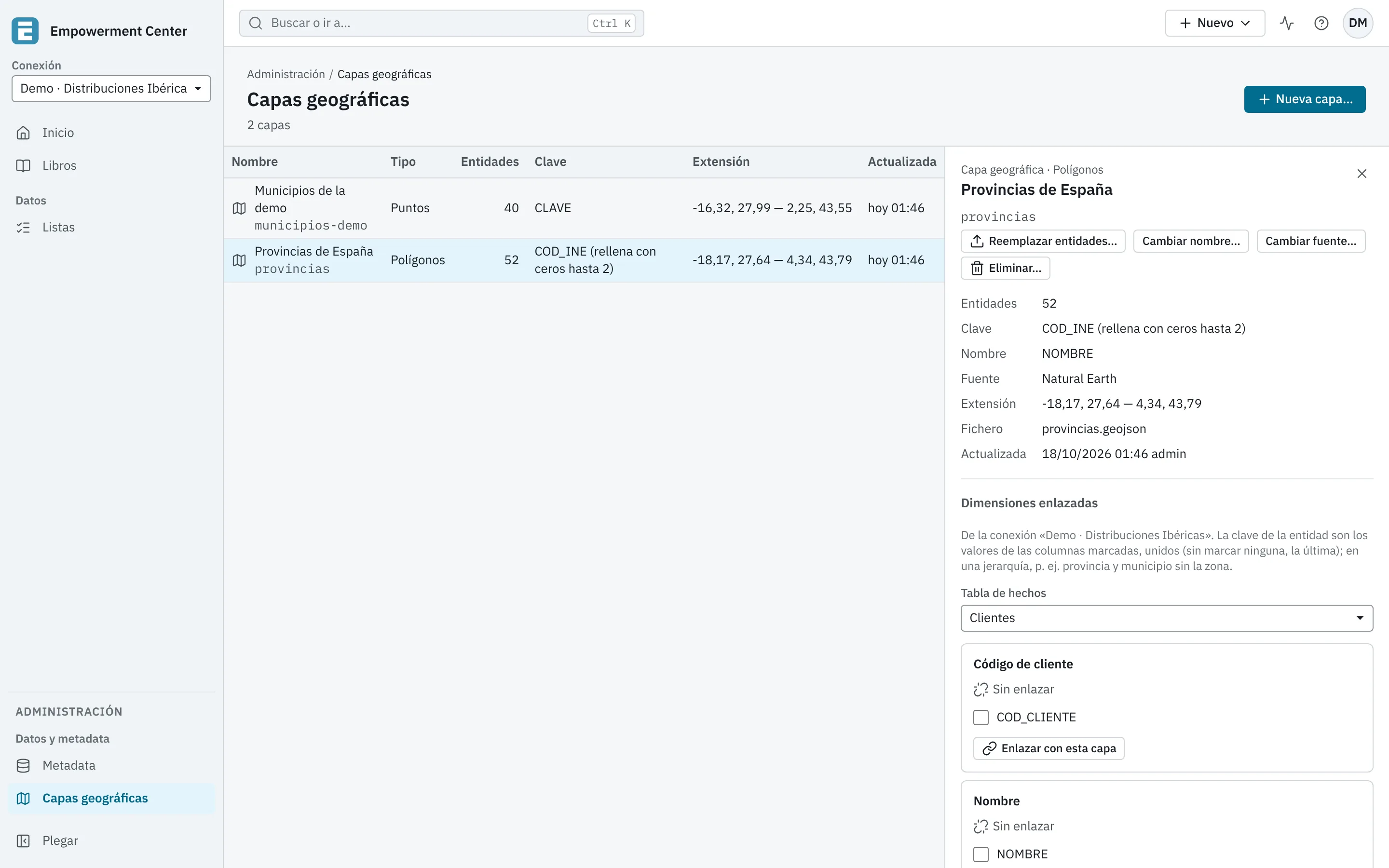Image resolution: width=1389 pixels, height=868 pixels.
Task: Click the map icon beside Municipios de la demo
Action: (239, 208)
